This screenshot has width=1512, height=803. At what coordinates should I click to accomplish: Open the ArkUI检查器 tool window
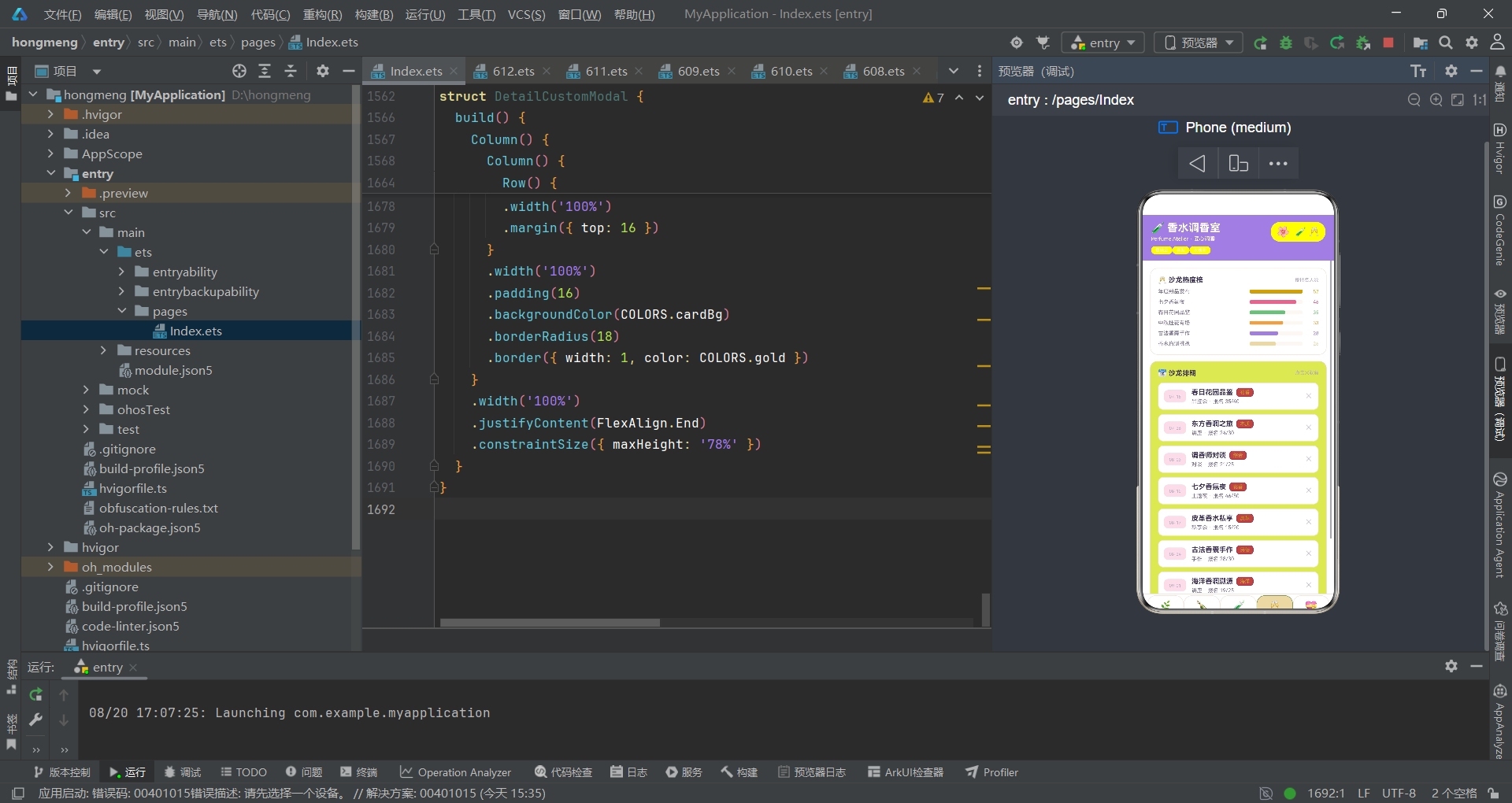[x=906, y=772]
